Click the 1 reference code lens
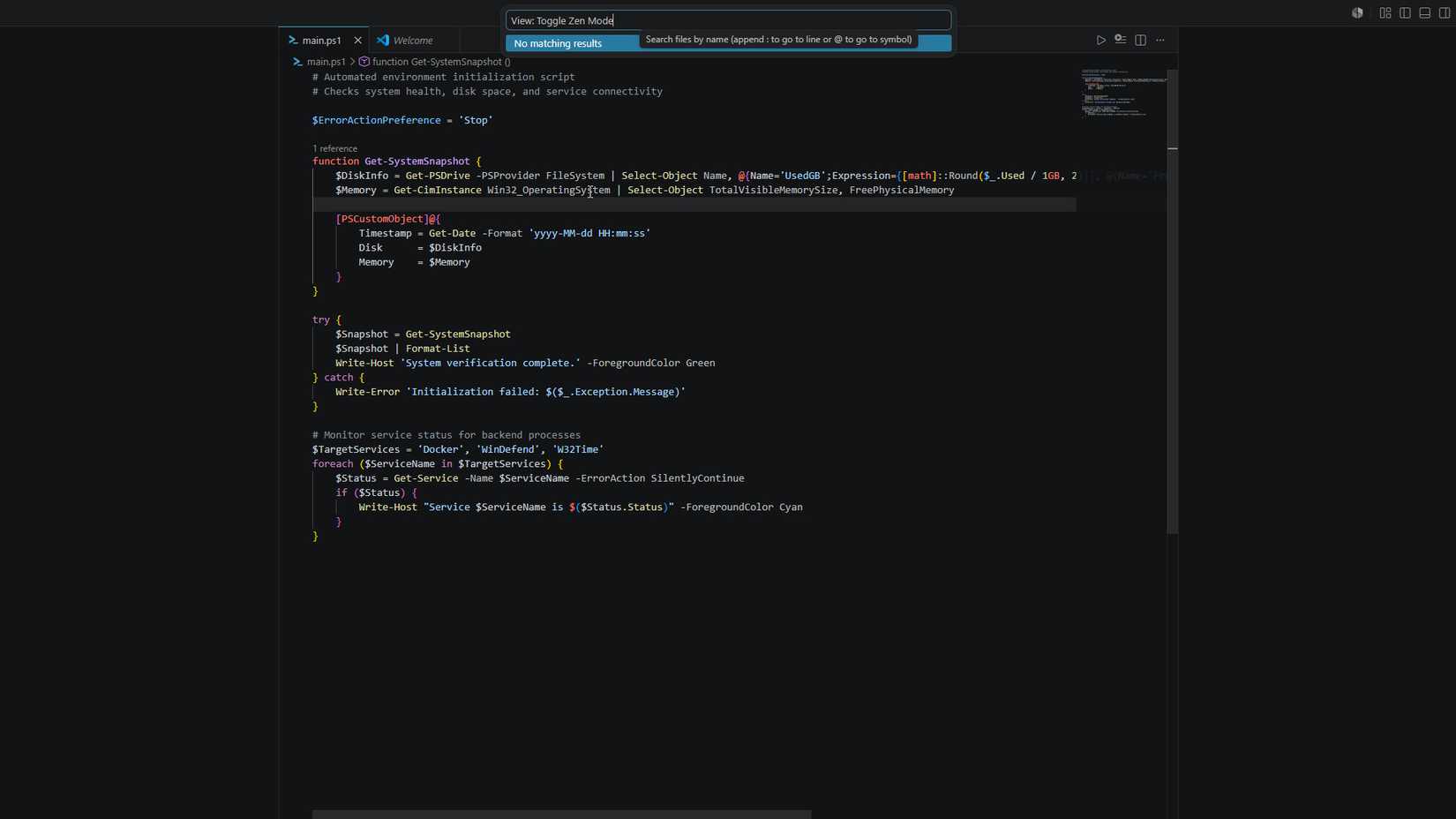The width and height of the screenshot is (1456, 819). coord(334,148)
